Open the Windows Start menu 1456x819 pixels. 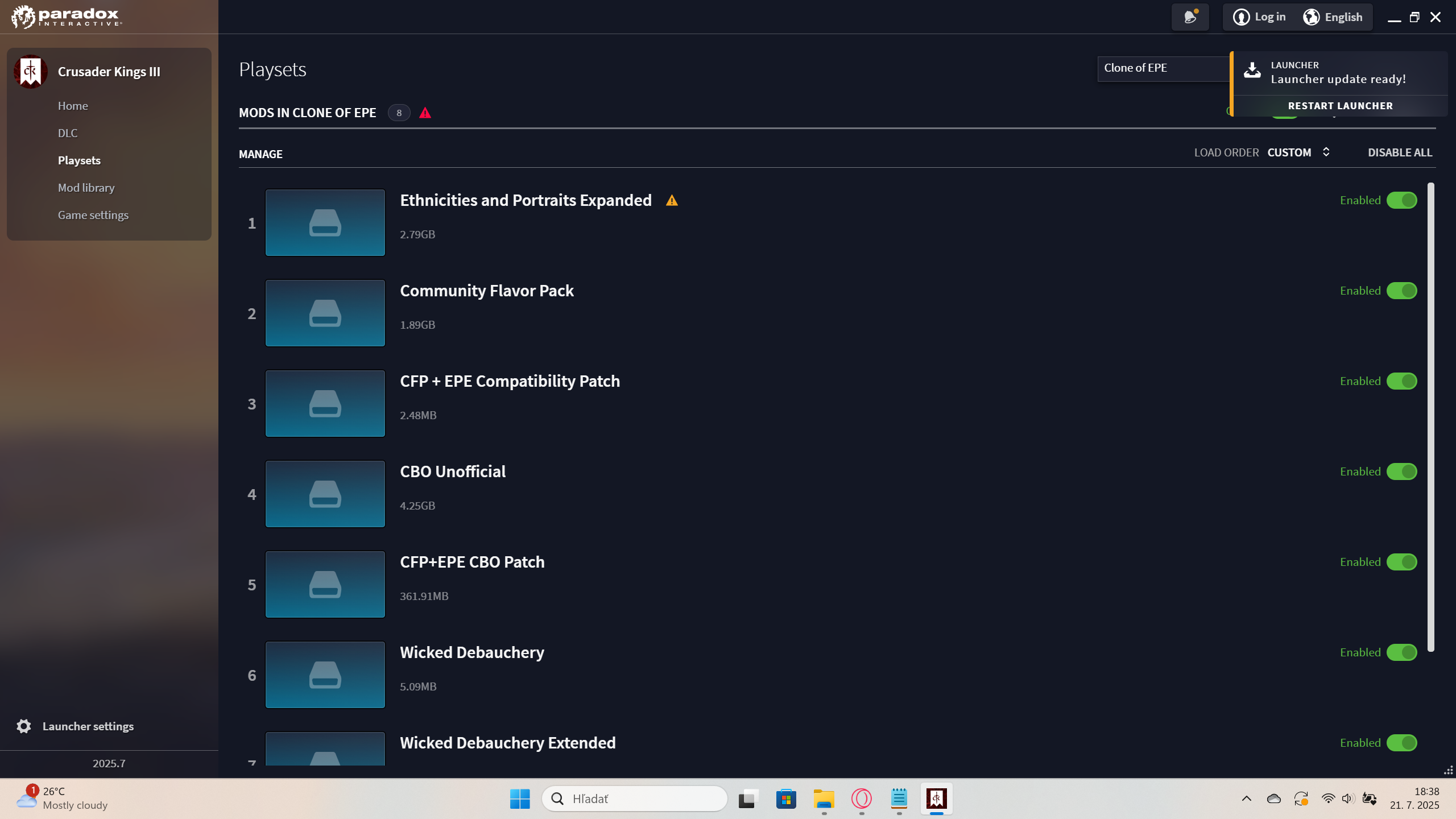[520, 799]
